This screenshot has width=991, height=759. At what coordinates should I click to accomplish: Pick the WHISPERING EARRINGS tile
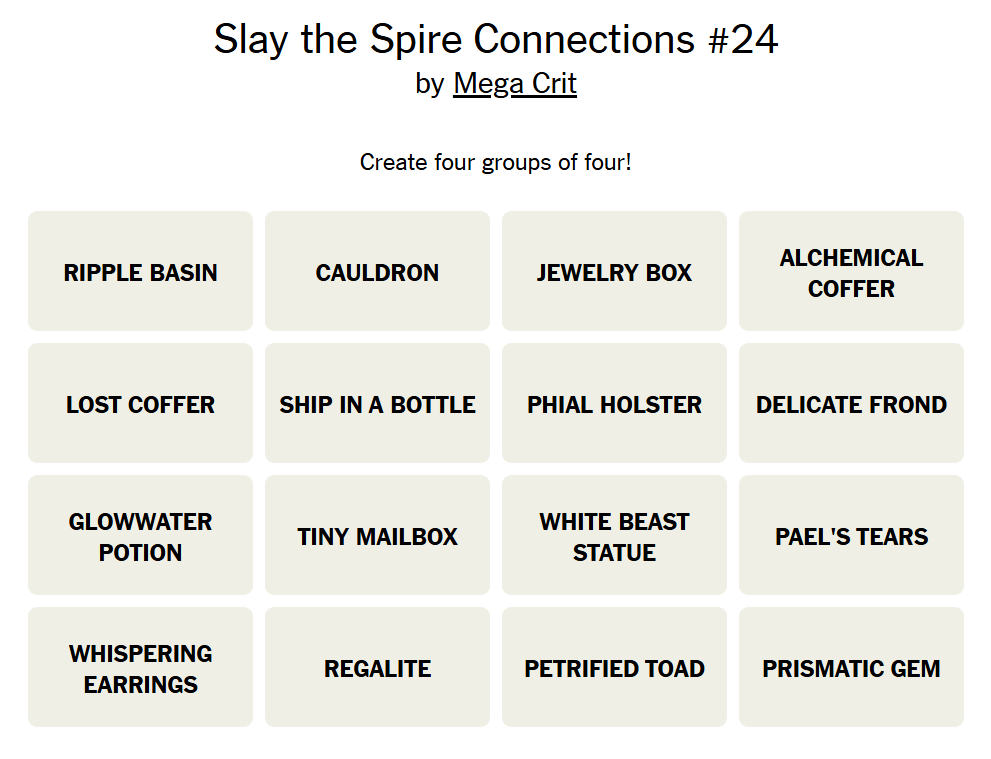tap(140, 667)
